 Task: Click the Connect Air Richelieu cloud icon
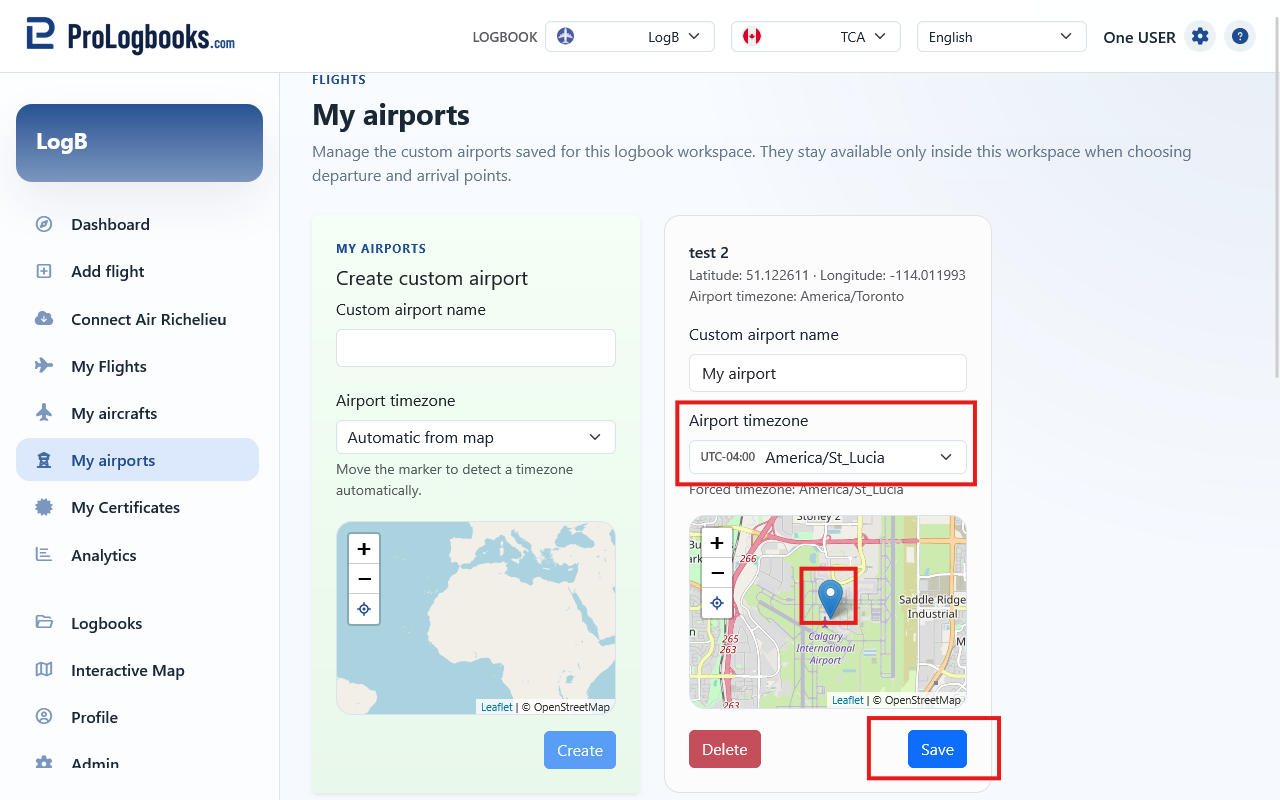tap(44, 319)
